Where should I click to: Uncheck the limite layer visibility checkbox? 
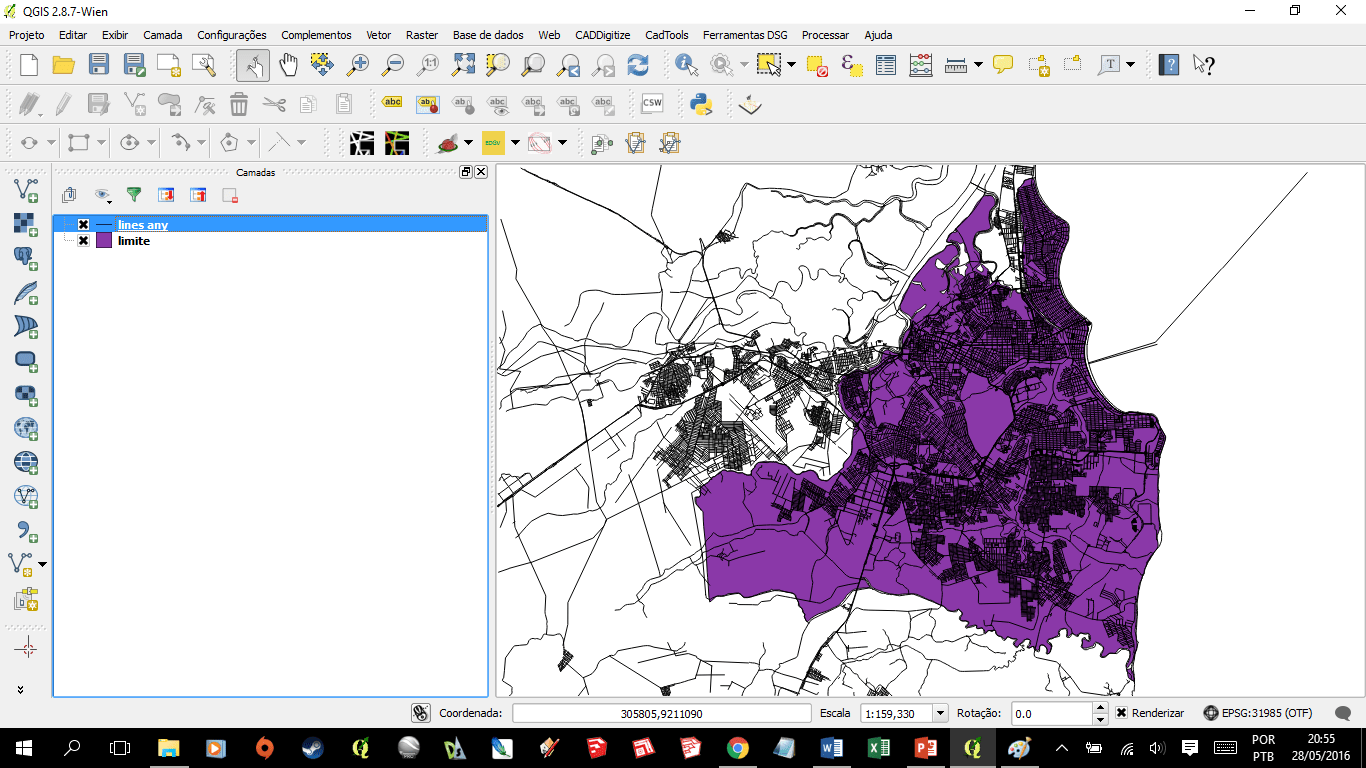pos(83,240)
